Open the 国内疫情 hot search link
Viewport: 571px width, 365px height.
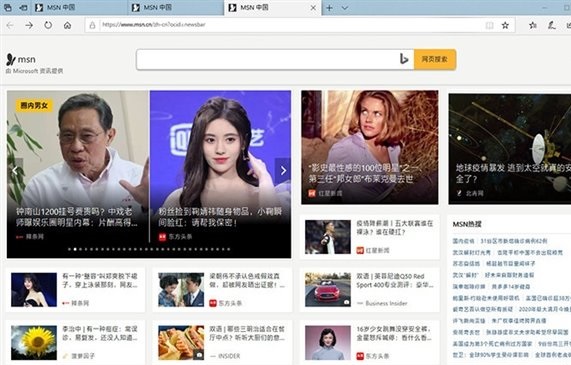(x=463, y=241)
